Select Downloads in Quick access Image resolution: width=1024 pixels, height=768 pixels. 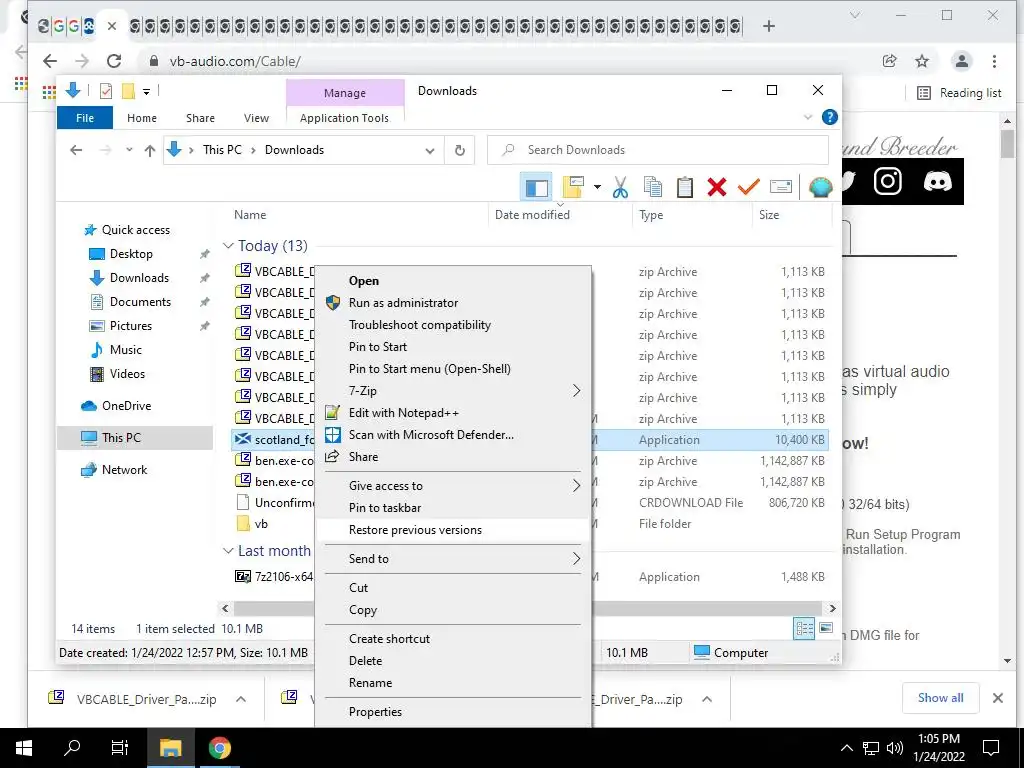(x=139, y=278)
